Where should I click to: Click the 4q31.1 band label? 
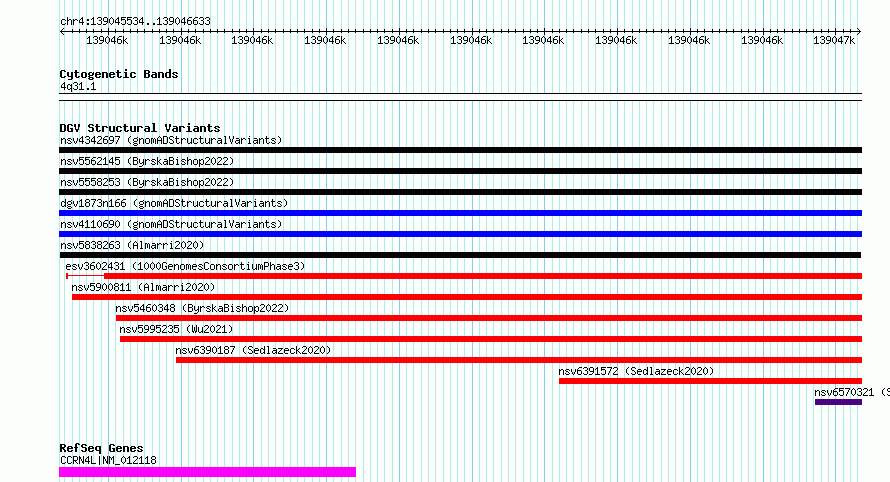[78, 86]
